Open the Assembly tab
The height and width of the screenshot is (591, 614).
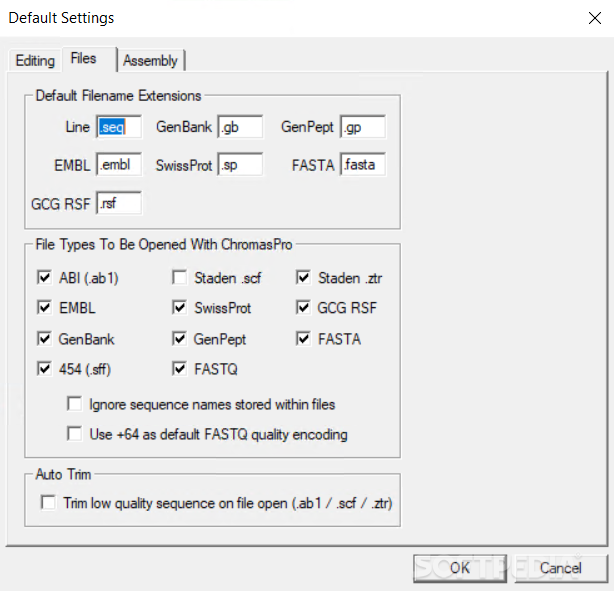(x=151, y=61)
